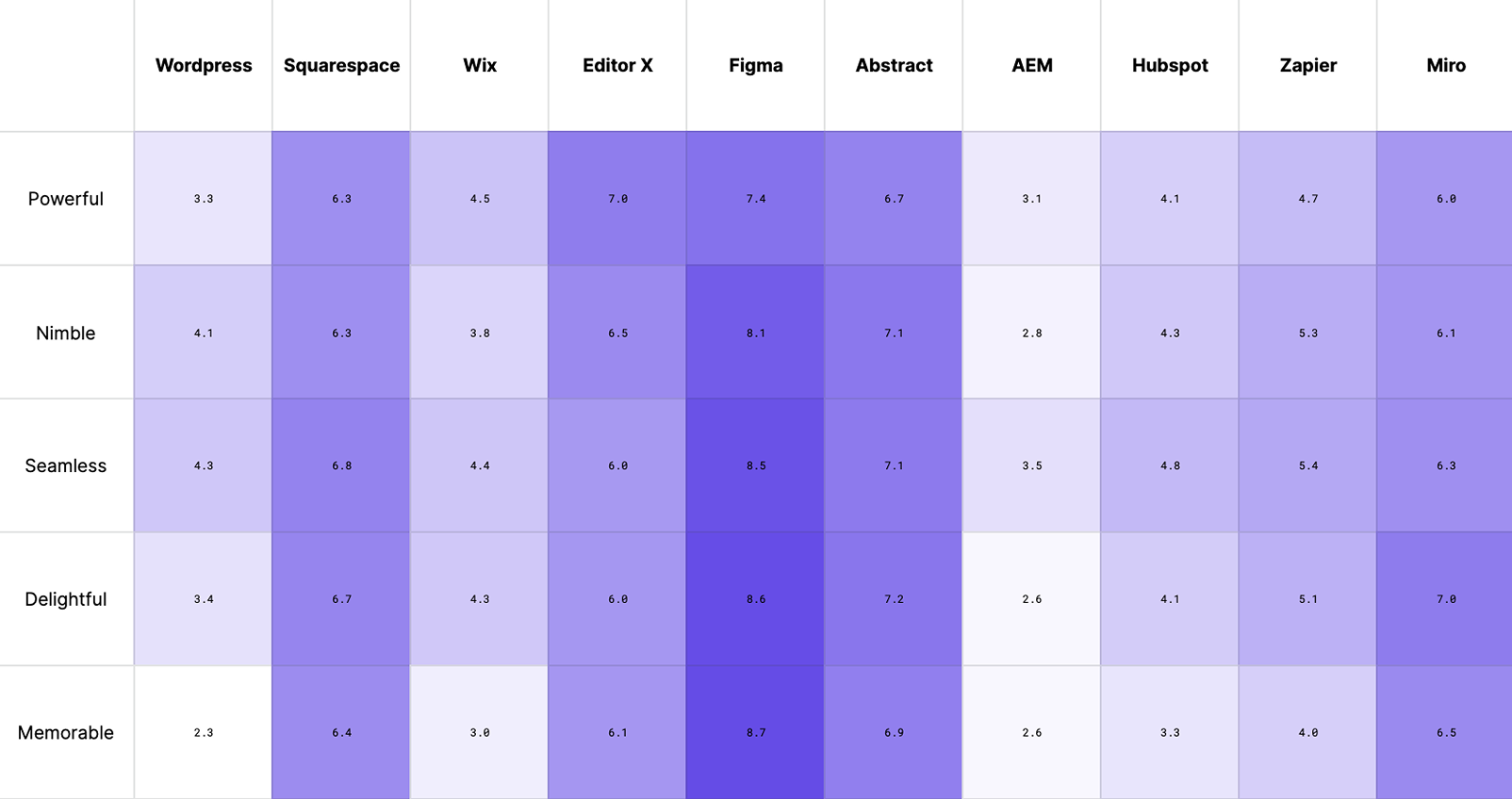Click the Seamless row label
Viewport: 1512px width, 799px height.
tap(66, 465)
